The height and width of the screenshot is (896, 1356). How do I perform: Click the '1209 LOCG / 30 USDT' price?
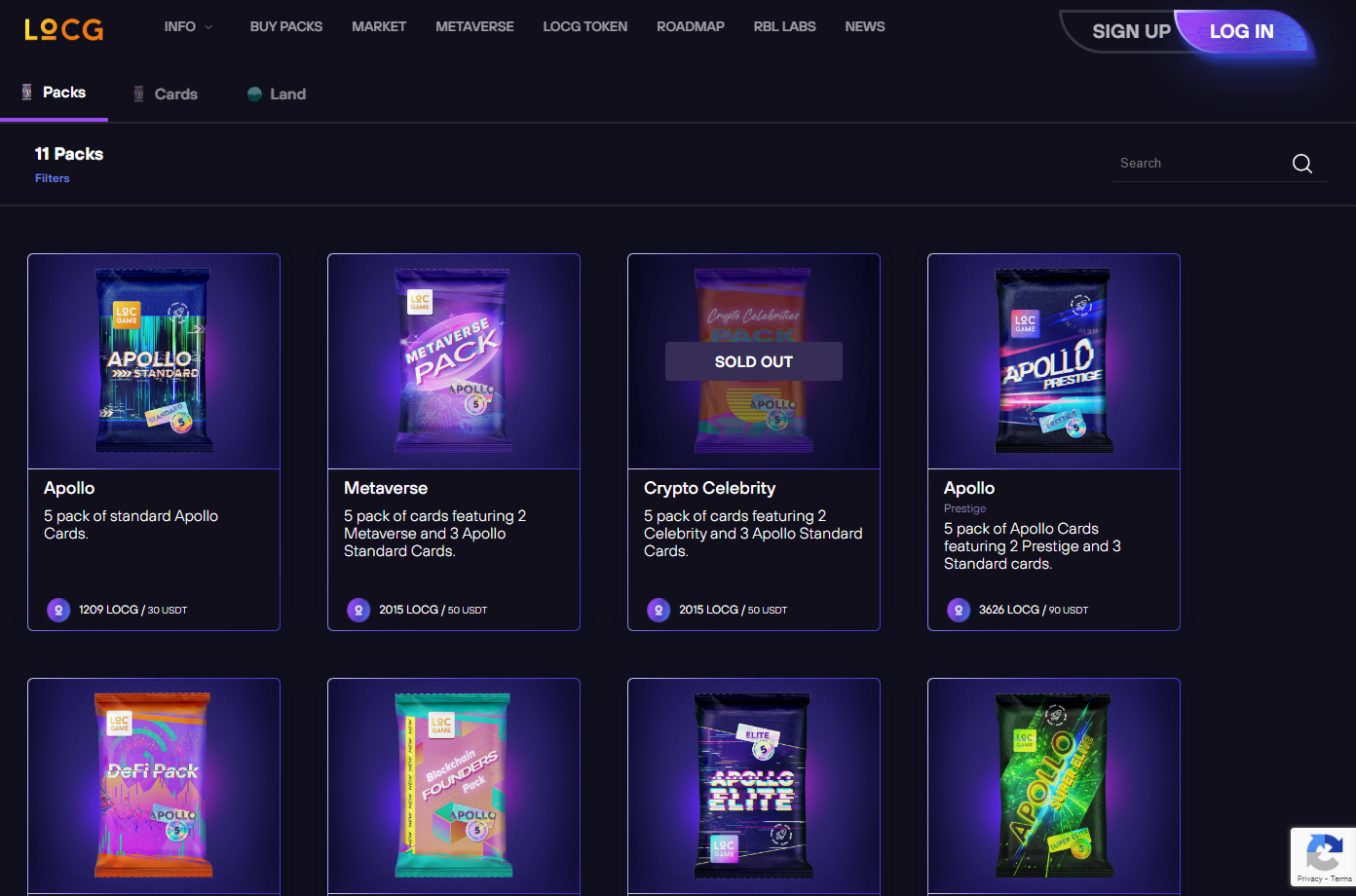click(x=132, y=610)
